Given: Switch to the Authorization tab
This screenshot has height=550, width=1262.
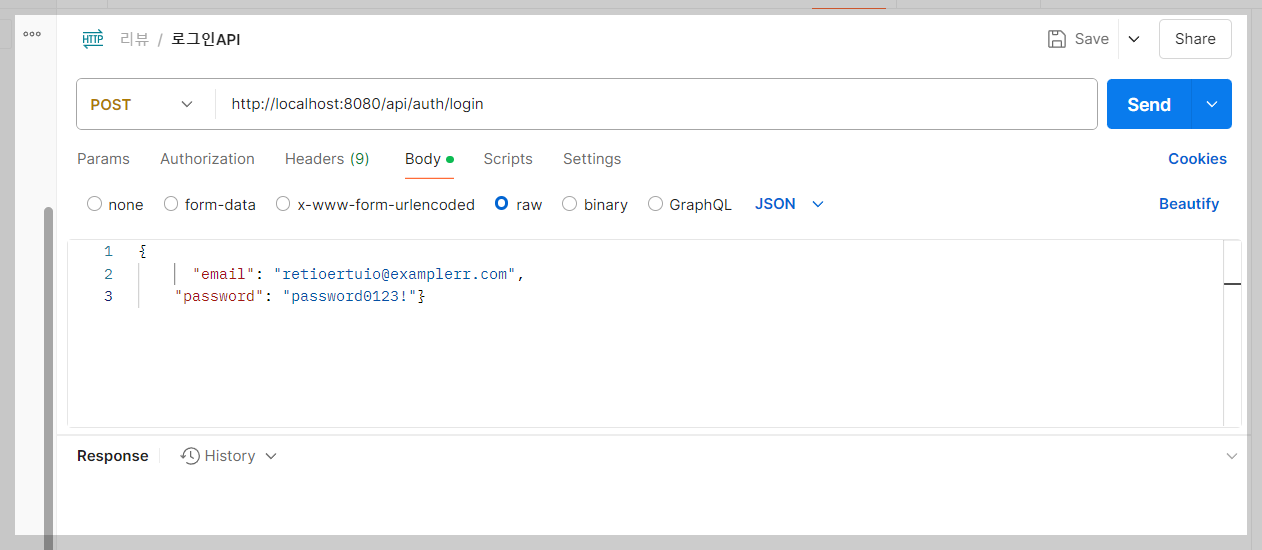Looking at the screenshot, I should (207, 159).
